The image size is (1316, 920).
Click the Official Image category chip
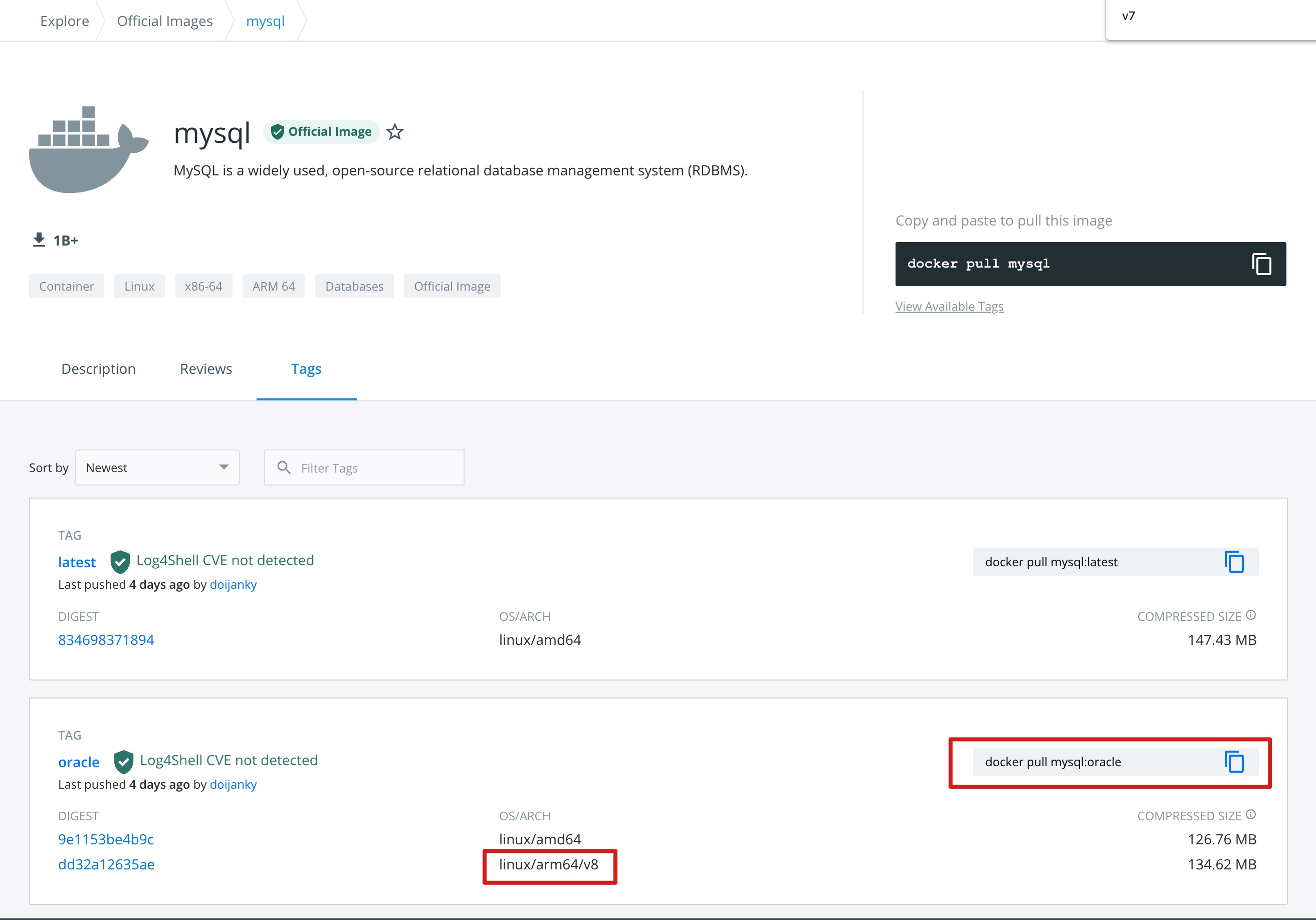tap(452, 286)
